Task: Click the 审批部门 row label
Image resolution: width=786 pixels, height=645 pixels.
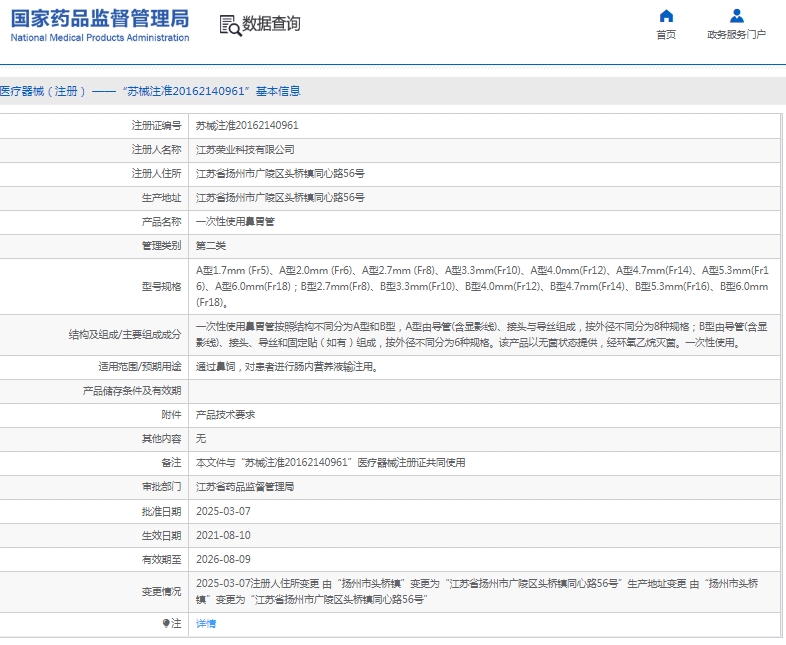Action: pyautogui.click(x=161, y=487)
